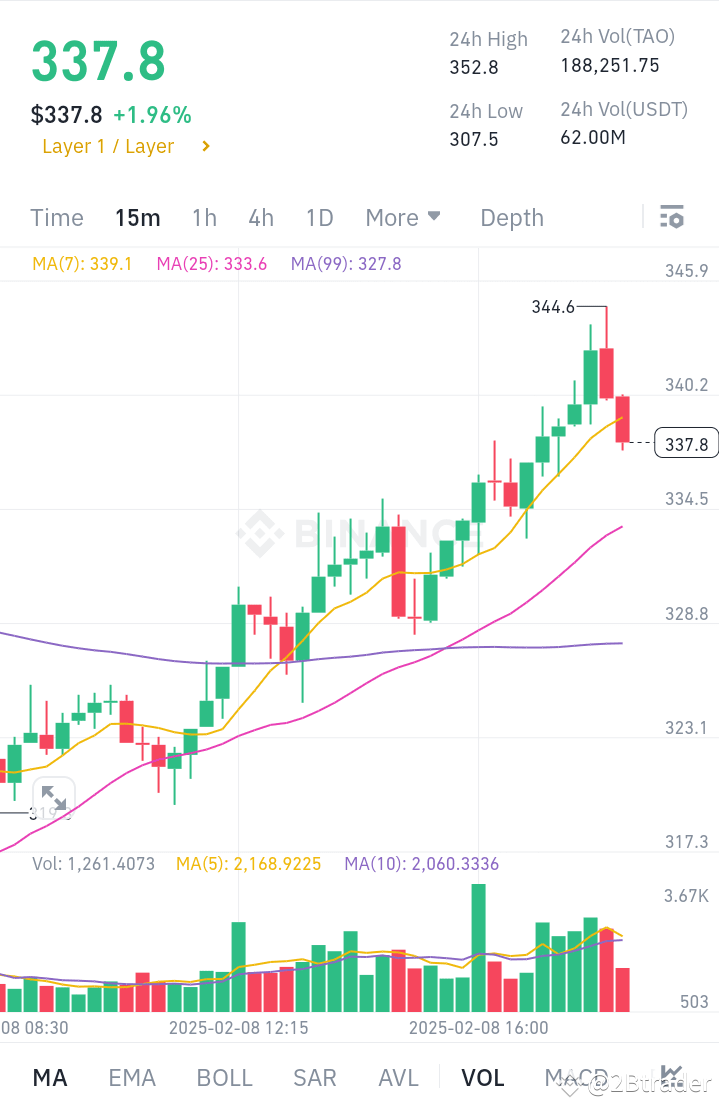Click the tallest green volume bar
Viewport: 719px width, 1106px height.
coord(478,948)
